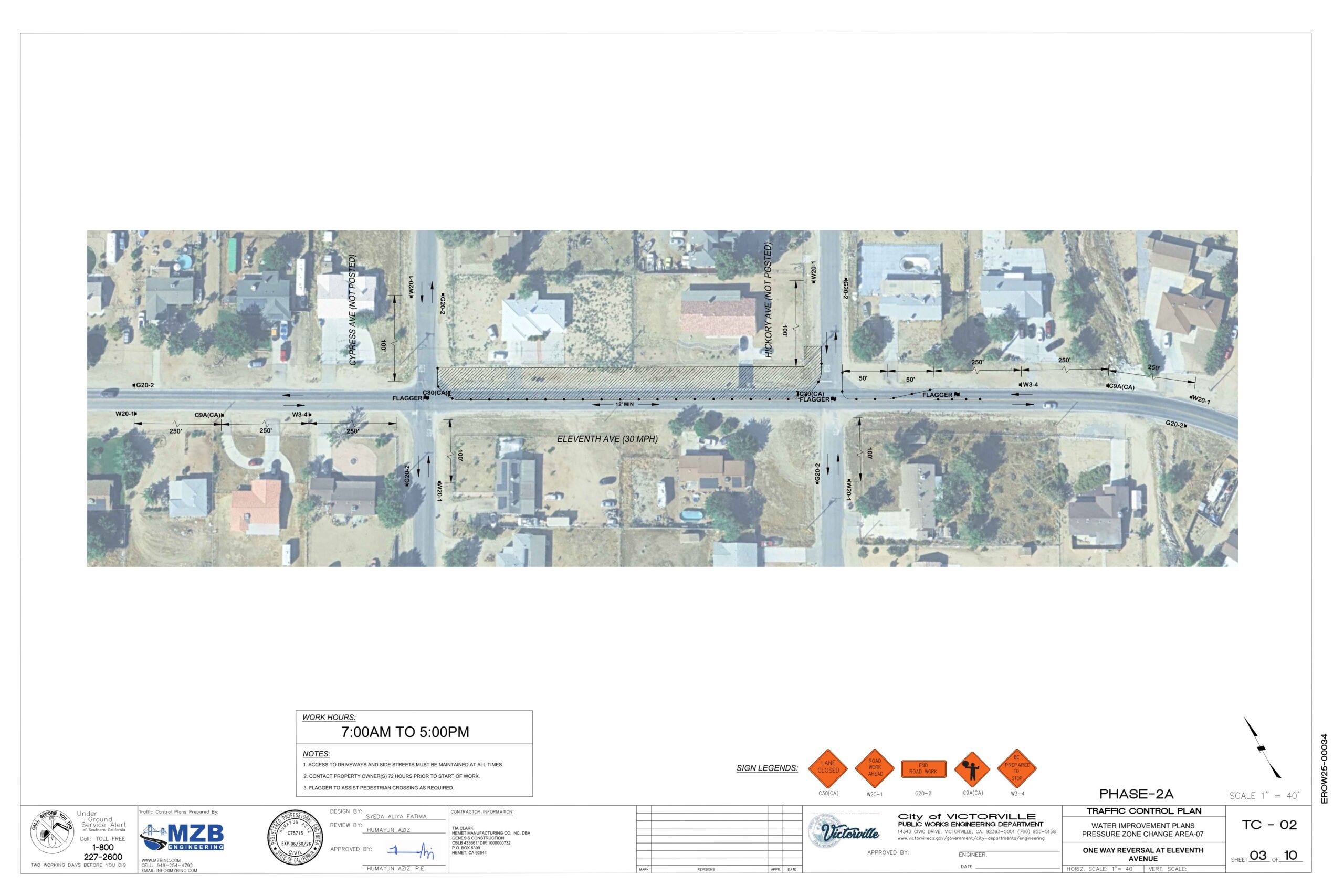Click the 12' MIN lane width dimension

click(x=625, y=404)
